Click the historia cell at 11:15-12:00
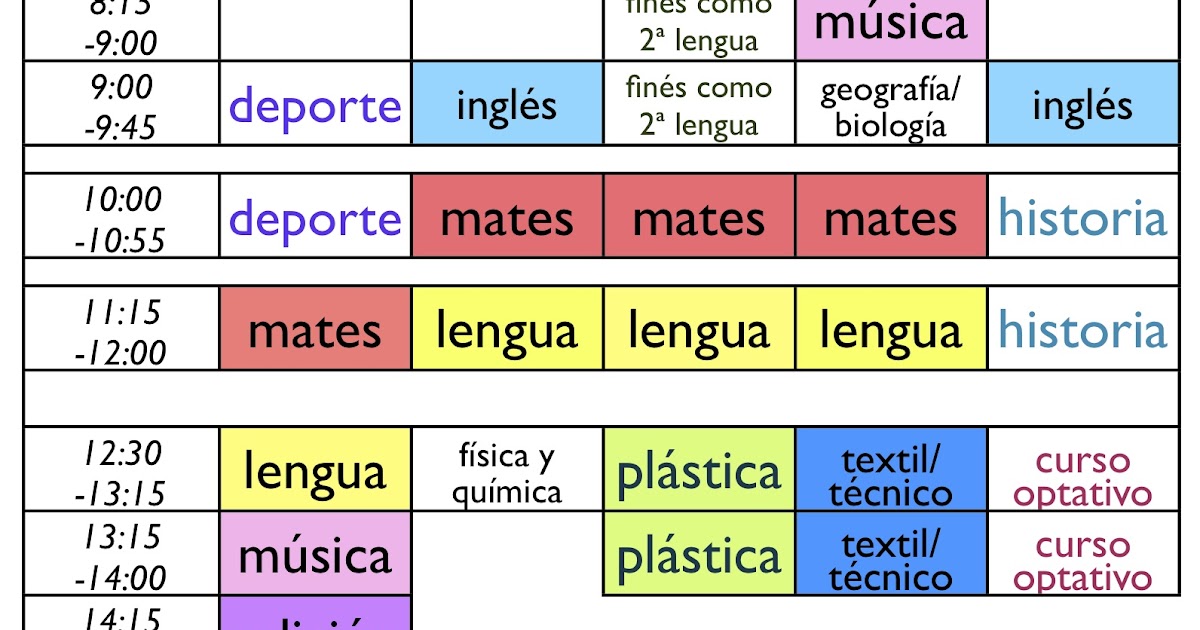 click(1083, 329)
